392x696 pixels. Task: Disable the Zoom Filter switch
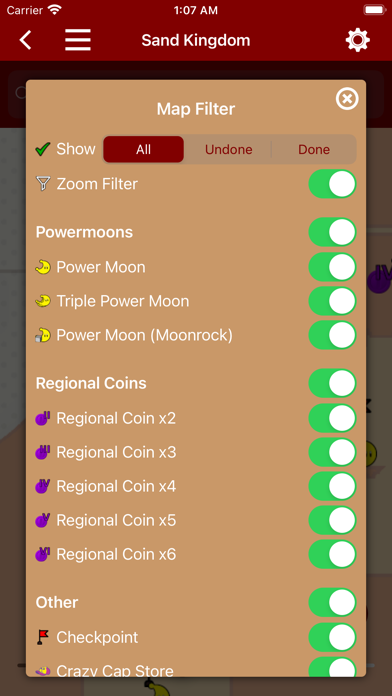click(x=333, y=184)
